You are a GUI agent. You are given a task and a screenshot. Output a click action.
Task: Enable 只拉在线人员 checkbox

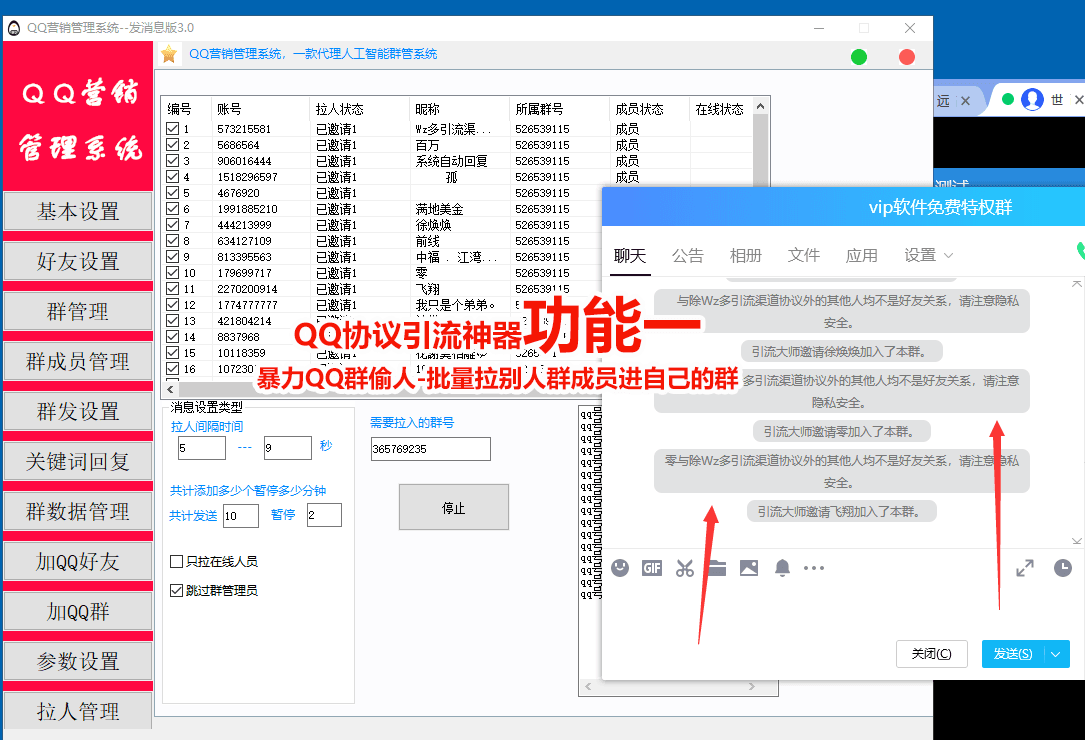point(176,561)
